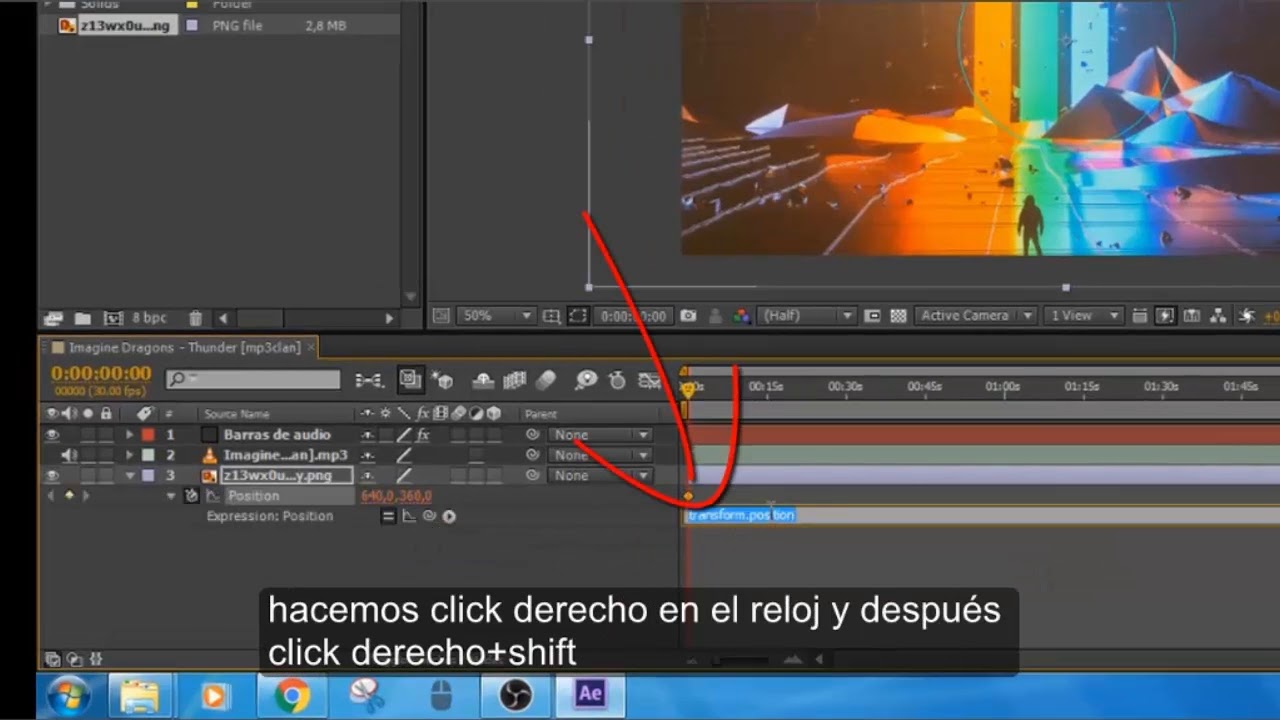Viewport: 1280px width, 720px height.
Task: Click the red label color of layer 1
Action: coord(148,435)
